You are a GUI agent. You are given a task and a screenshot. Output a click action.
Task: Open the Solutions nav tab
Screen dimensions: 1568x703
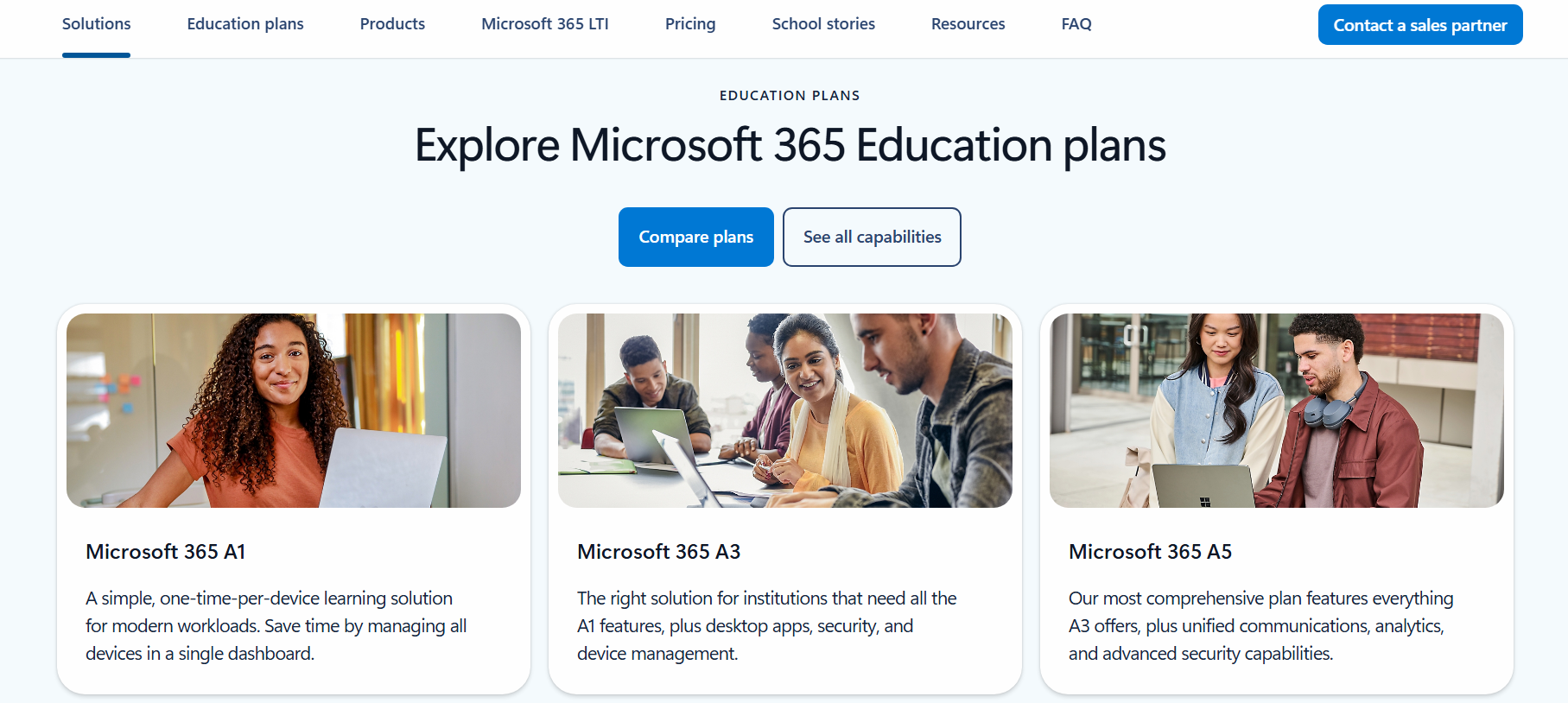coord(96,24)
